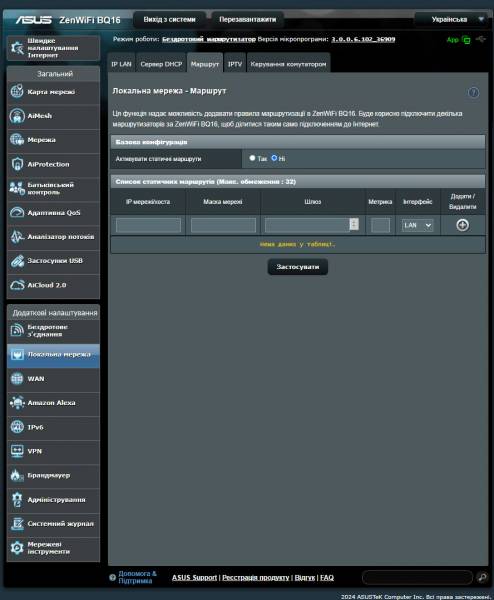Viewport: 494px width, 600px height.
Task: Select Ні to disable static routes
Action: click(x=274, y=158)
